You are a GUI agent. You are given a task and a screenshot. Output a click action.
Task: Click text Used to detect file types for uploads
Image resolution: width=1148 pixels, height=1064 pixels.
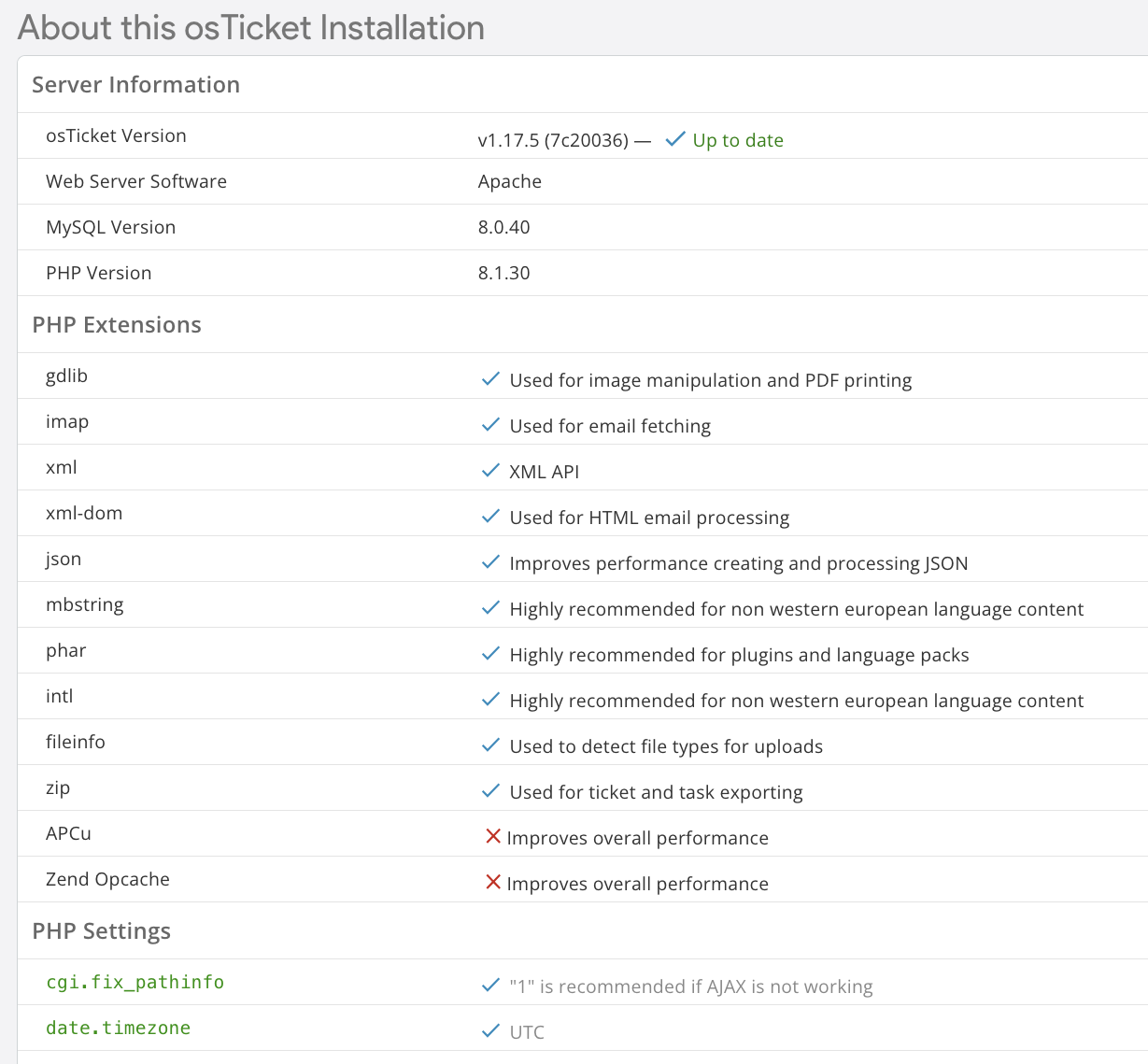666,747
